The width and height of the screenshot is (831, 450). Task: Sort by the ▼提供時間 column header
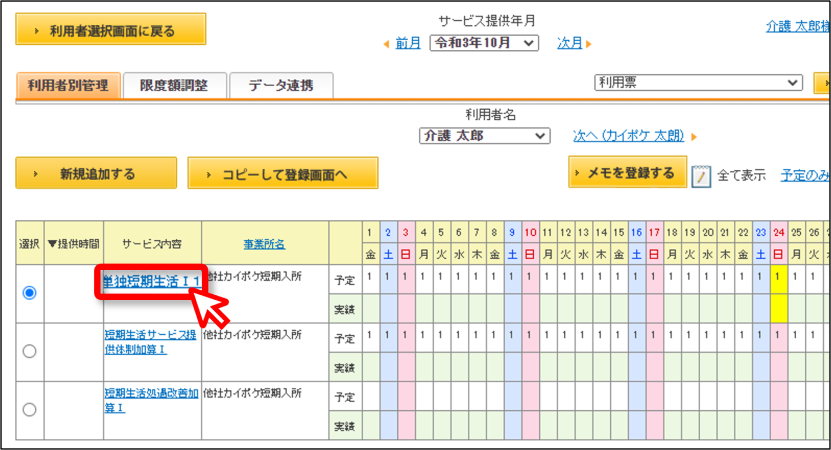click(x=74, y=244)
